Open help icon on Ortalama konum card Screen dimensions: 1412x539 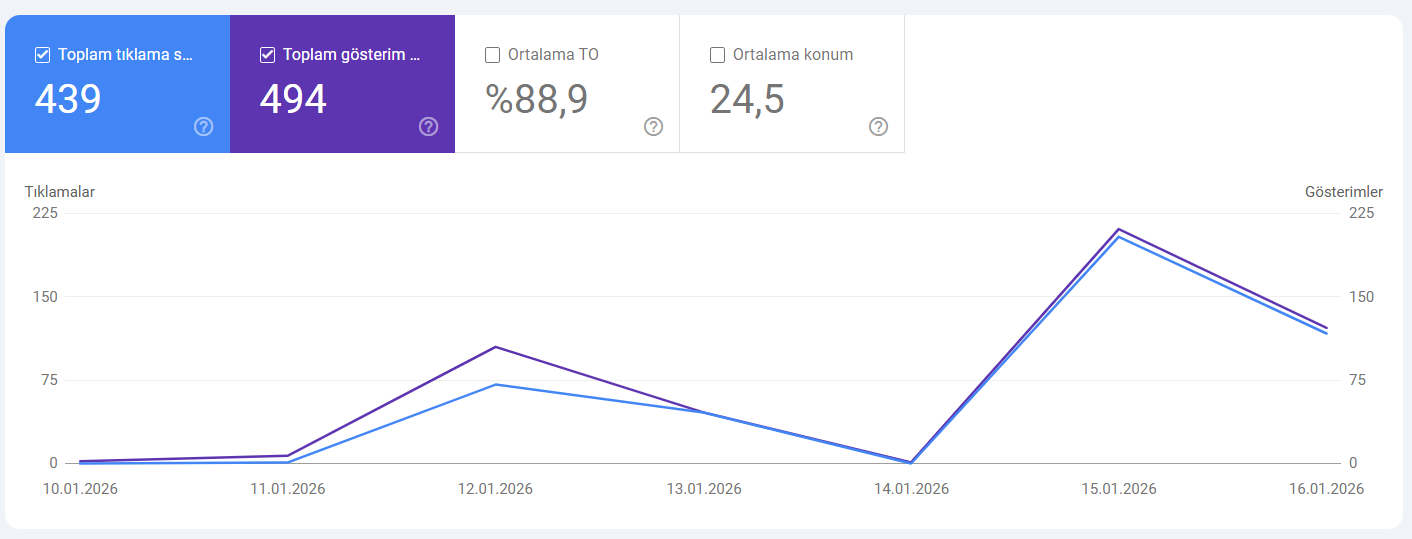point(879,126)
